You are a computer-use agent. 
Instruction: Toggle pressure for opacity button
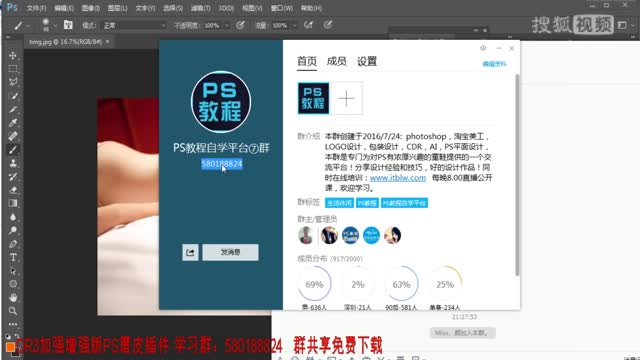(x=240, y=25)
